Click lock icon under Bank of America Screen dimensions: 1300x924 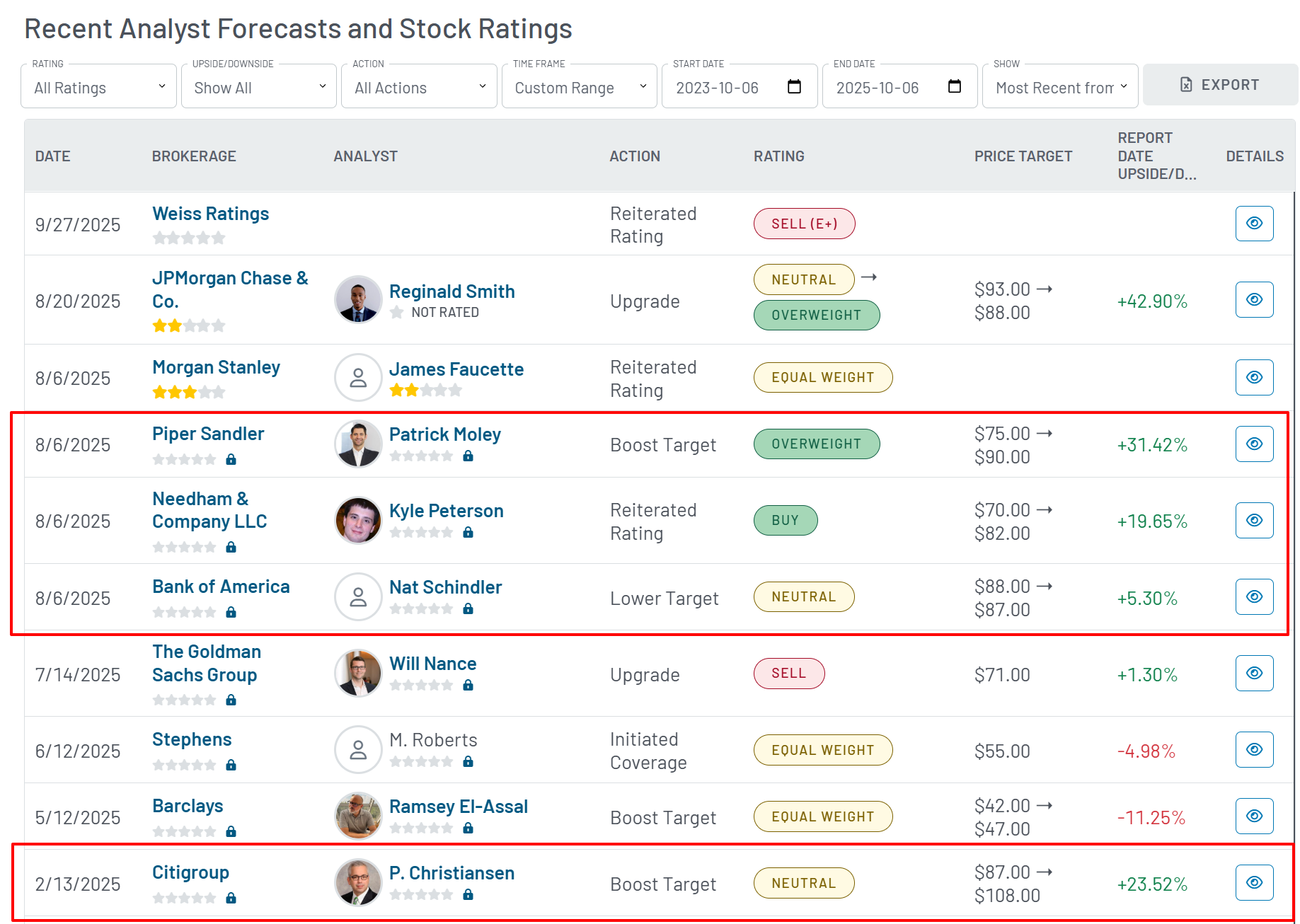click(x=231, y=613)
